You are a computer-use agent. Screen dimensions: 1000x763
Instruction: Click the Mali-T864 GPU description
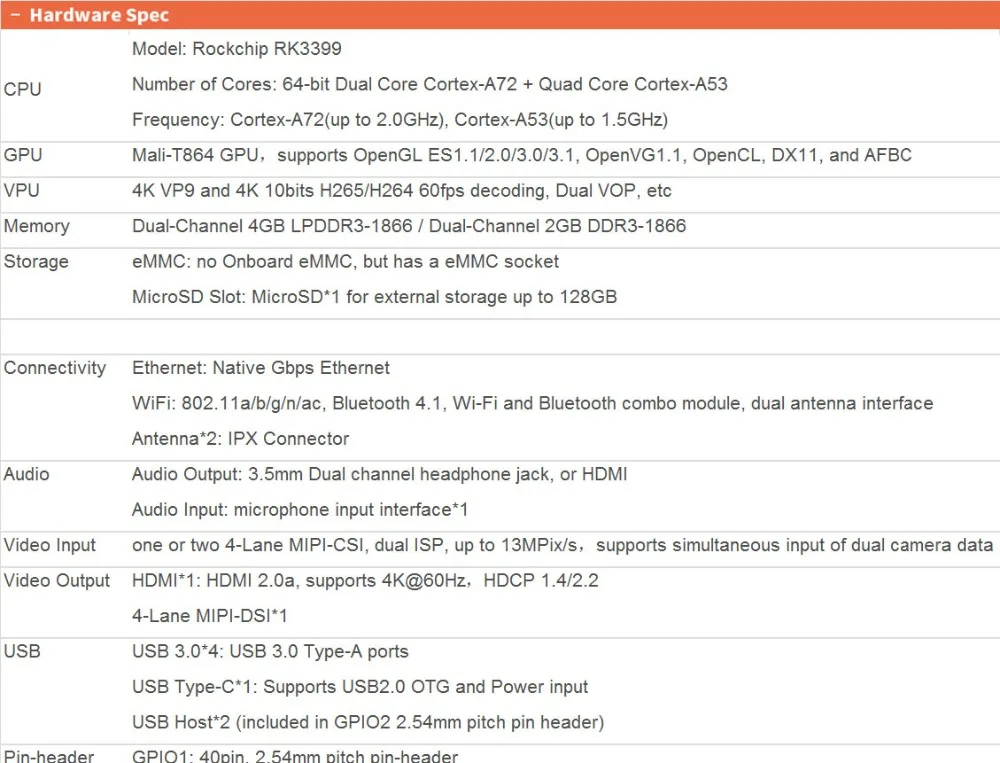(522, 155)
